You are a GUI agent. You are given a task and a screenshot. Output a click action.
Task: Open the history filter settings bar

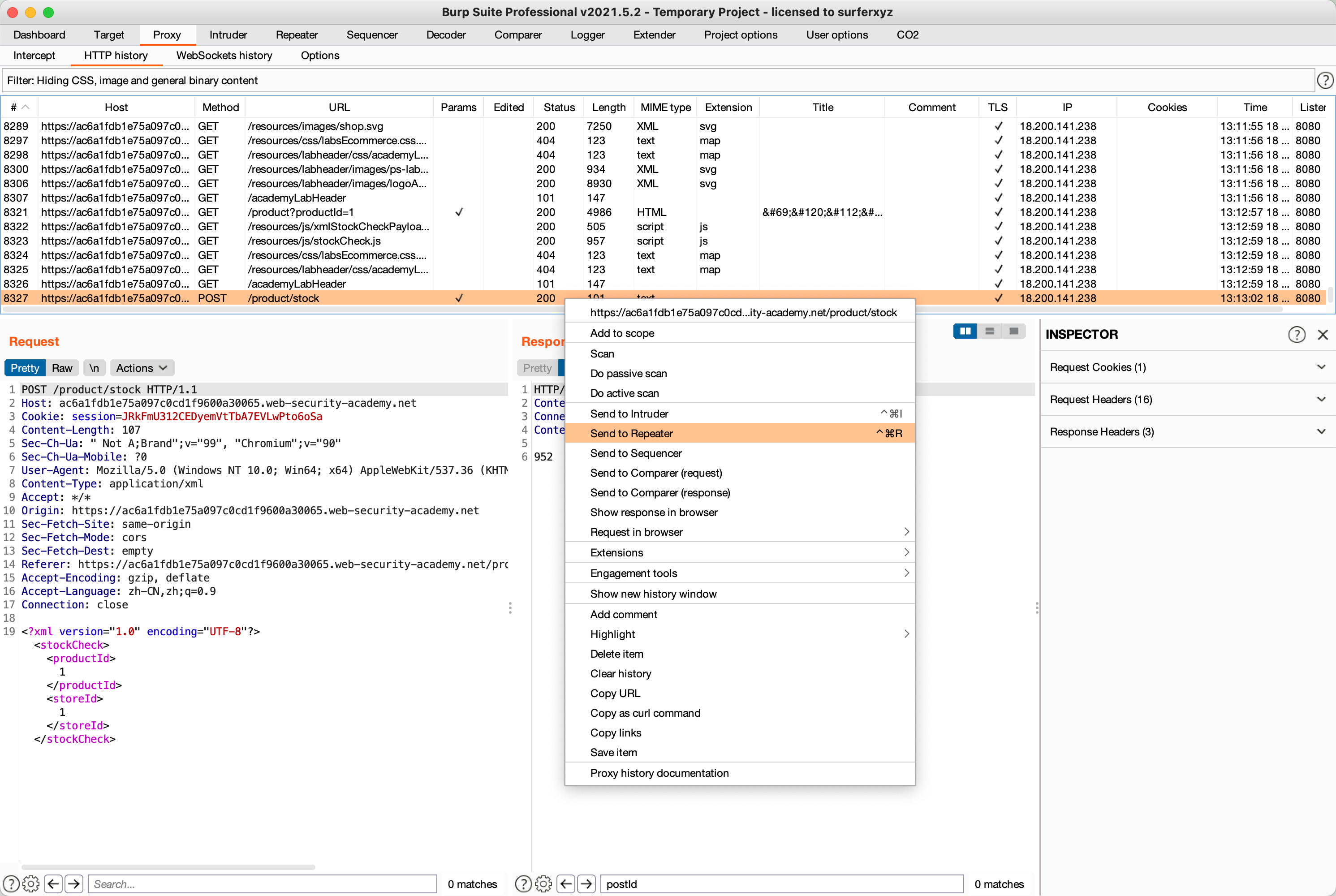658,81
